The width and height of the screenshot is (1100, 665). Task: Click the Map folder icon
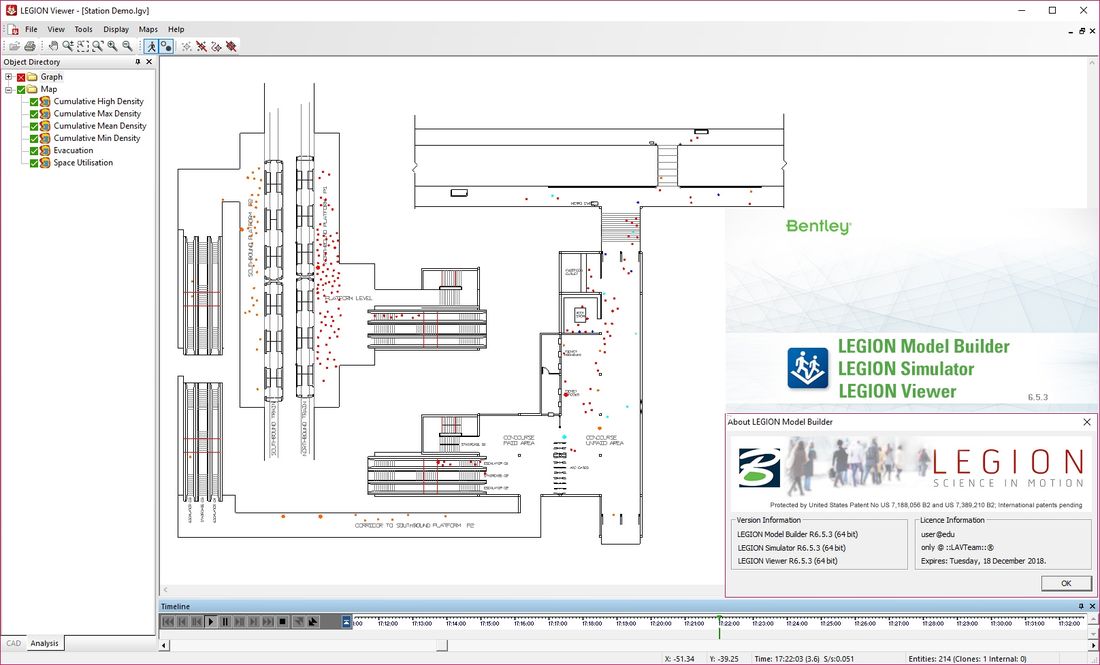click(x=32, y=89)
